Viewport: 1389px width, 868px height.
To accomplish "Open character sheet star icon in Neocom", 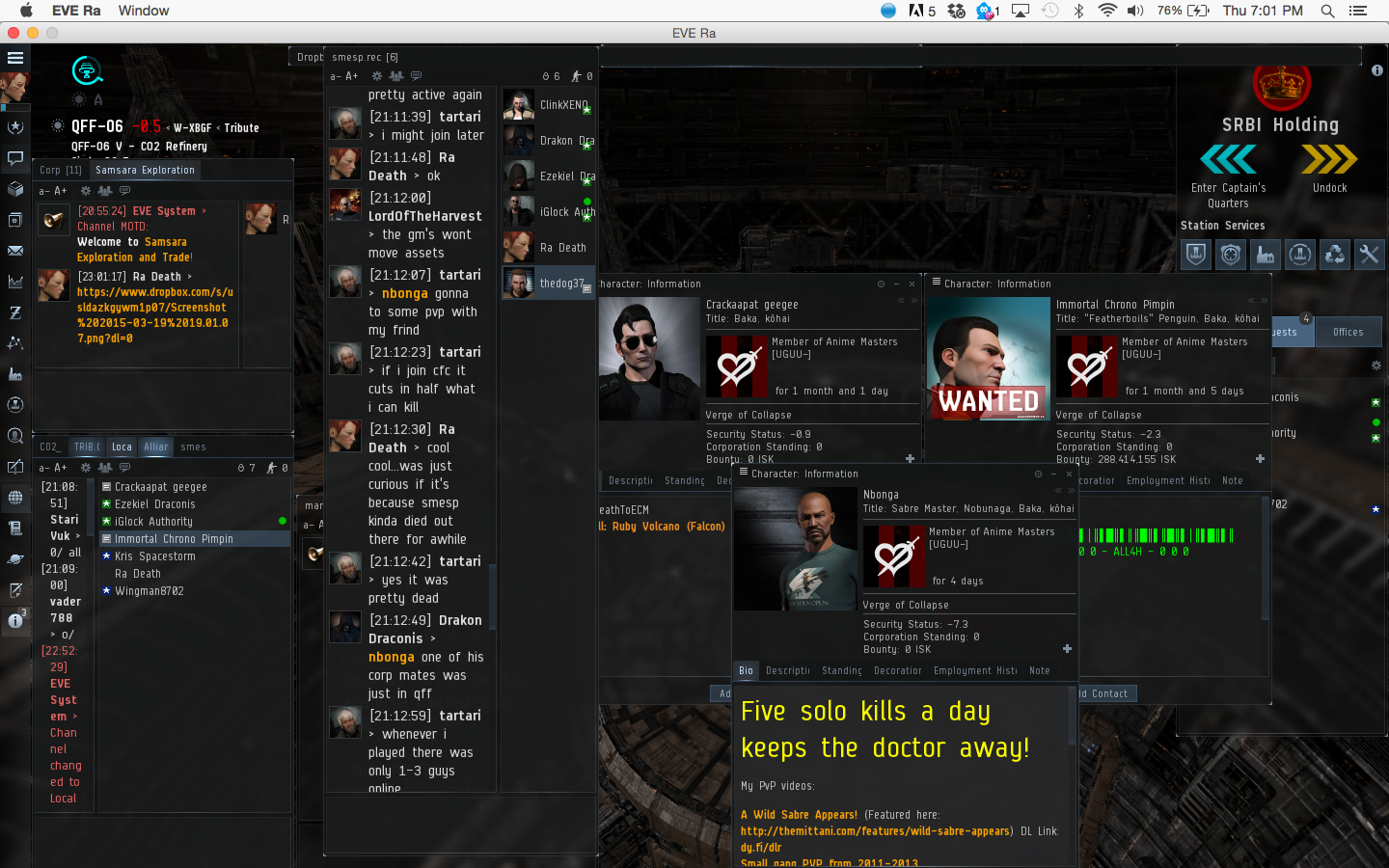I will click(x=15, y=126).
